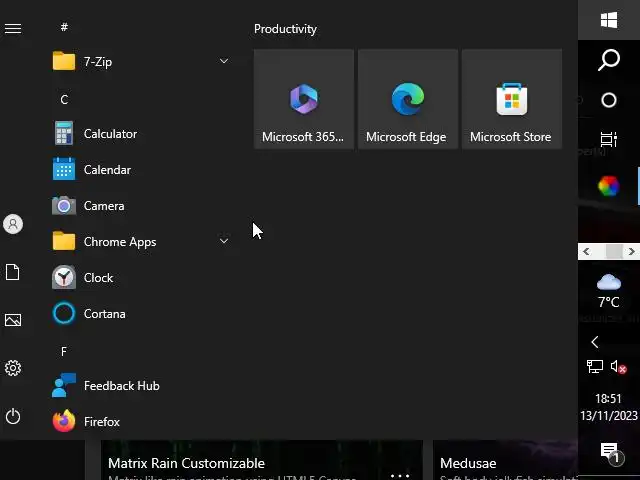Click the muted volume tray icon
Image resolution: width=640 pixels, height=480 pixels.
(x=618, y=367)
